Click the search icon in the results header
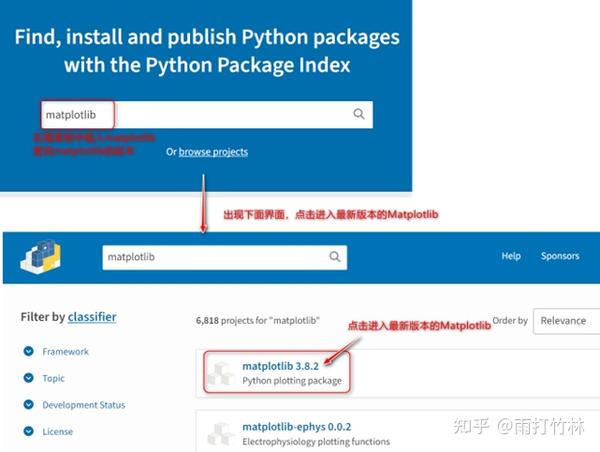Viewport: 600px width, 452px height. pyautogui.click(x=335, y=256)
